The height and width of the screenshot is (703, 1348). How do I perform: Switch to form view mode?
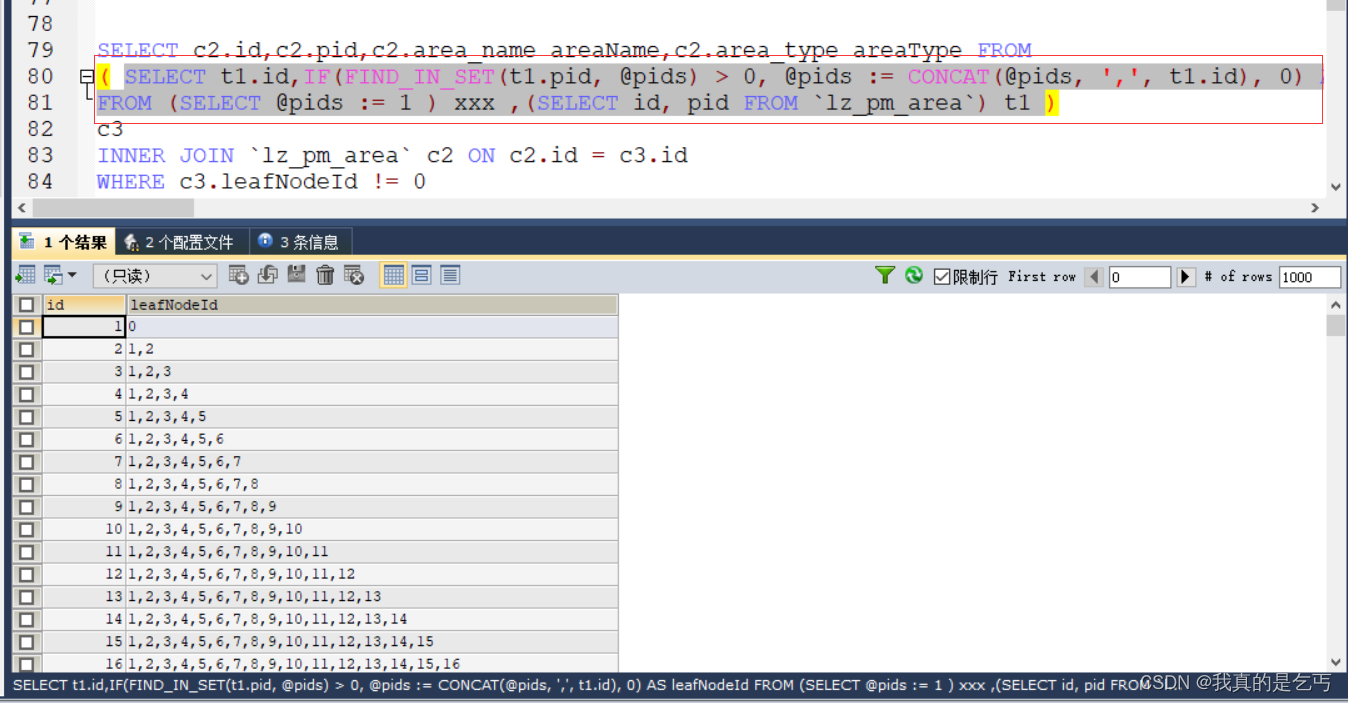(x=422, y=275)
